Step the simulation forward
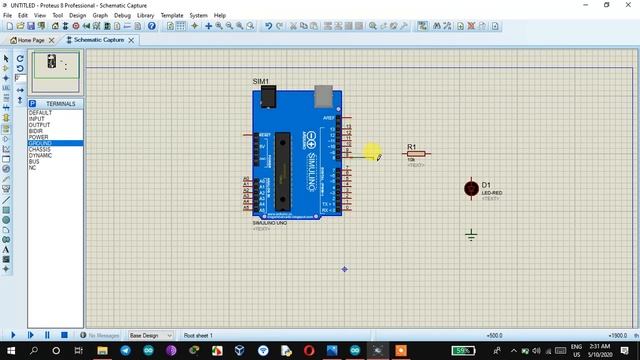This screenshot has width=640, height=360. pos(31,335)
